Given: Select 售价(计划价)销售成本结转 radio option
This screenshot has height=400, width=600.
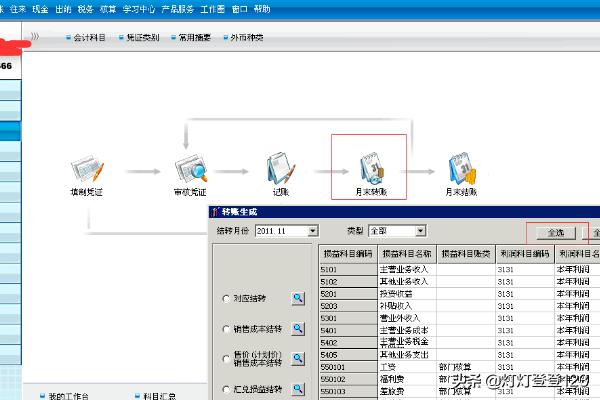Looking at the screenshot, I should [x=226, y=359].
